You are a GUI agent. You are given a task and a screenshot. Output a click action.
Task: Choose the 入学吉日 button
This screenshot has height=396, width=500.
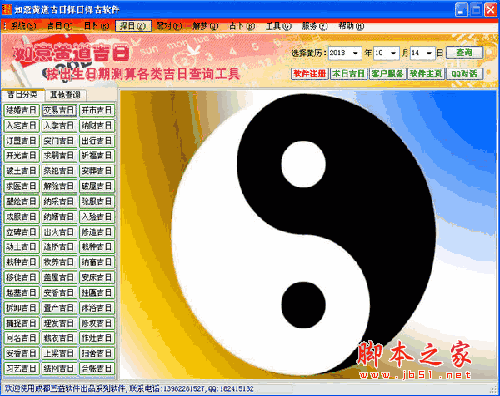pos(59,126)
